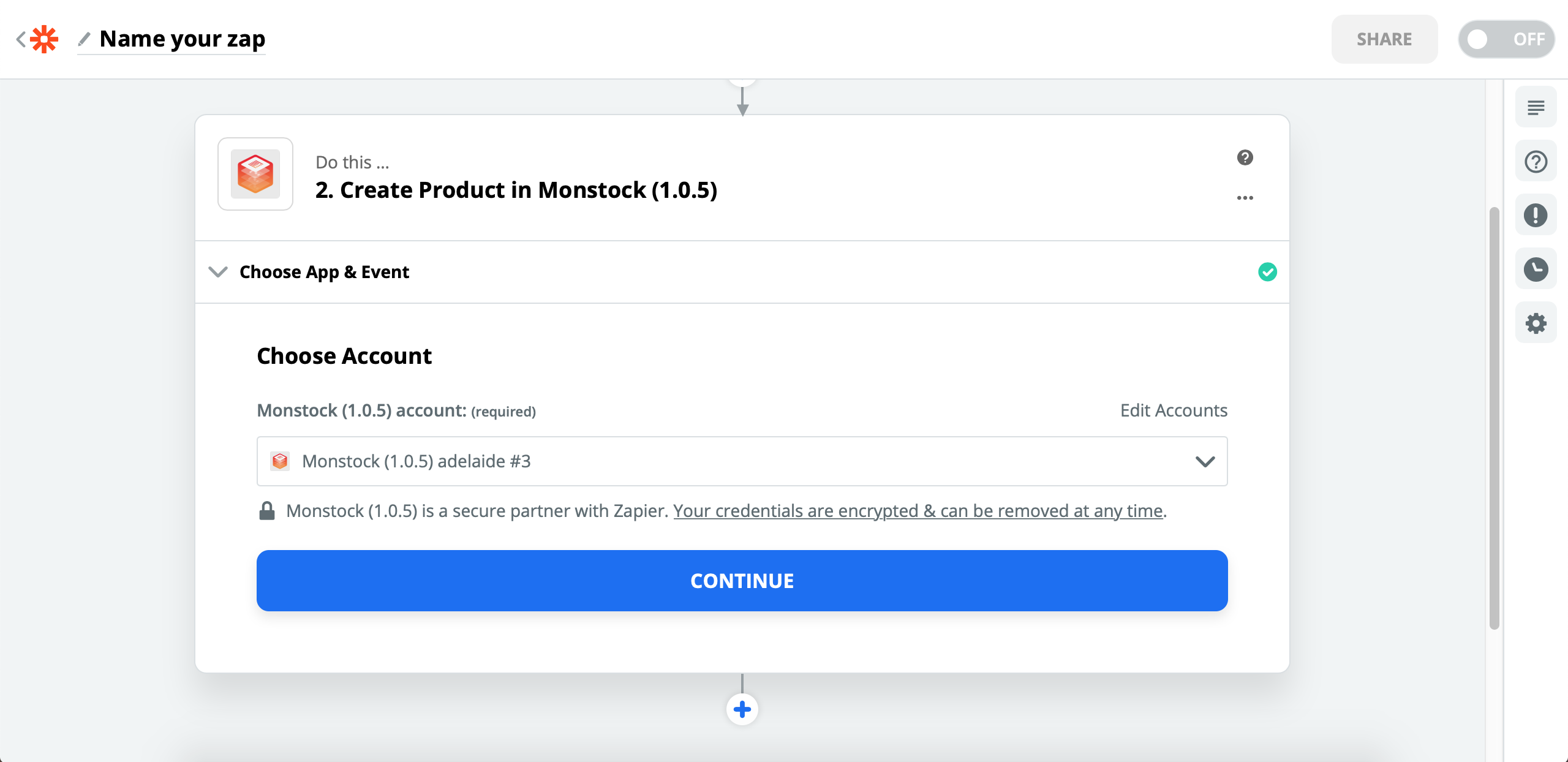The image size is (1568, 762).
Task: Open the help panel in sidebar
Action: coord(1536,162)
